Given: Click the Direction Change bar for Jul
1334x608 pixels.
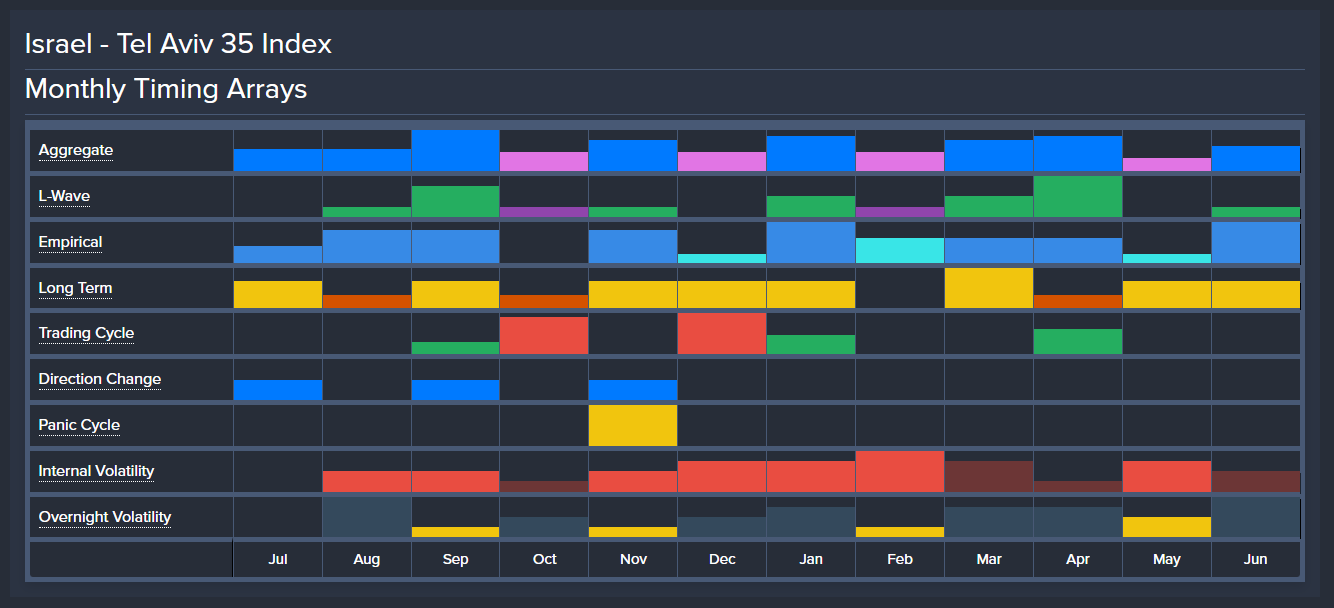Looking at the screenshot, I should [278, 390].
